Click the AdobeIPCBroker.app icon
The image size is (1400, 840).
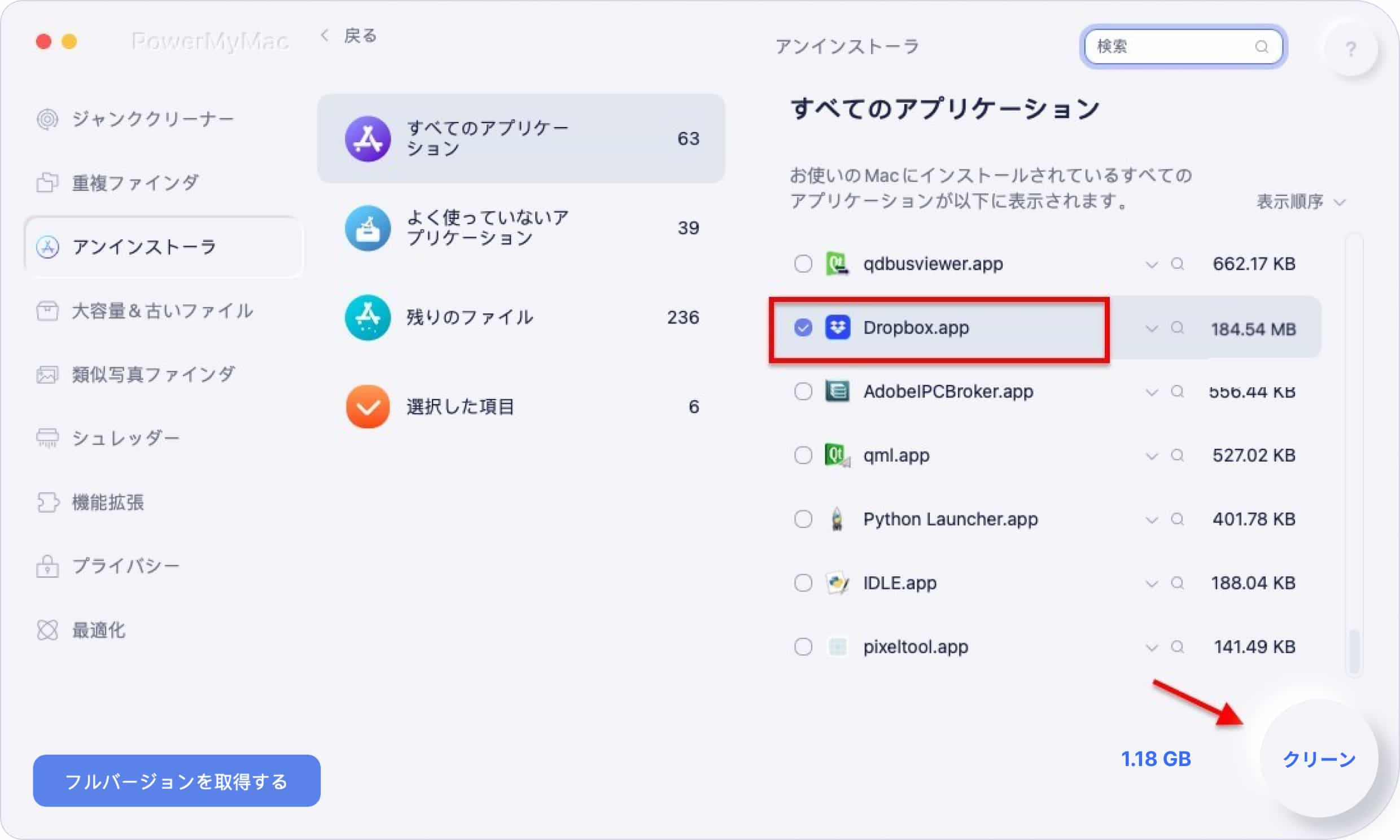pos(837,391)
